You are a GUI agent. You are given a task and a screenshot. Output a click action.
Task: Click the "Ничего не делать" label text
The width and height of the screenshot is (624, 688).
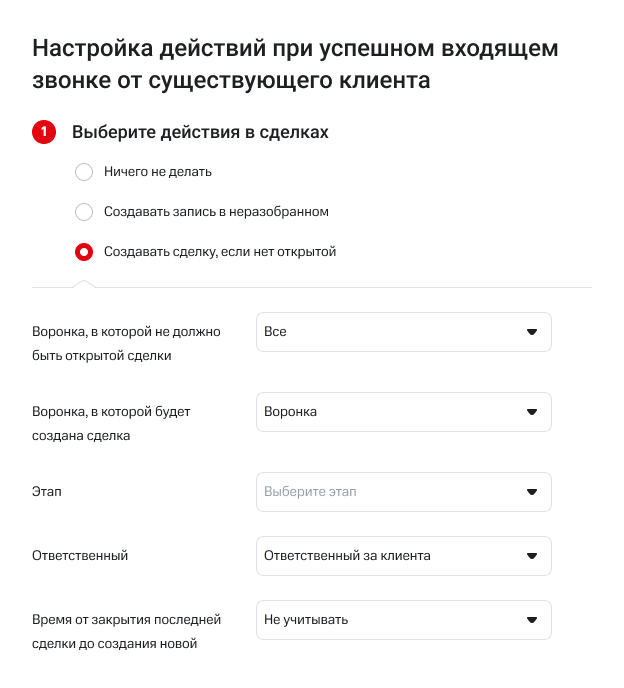(x=158, y=172)
